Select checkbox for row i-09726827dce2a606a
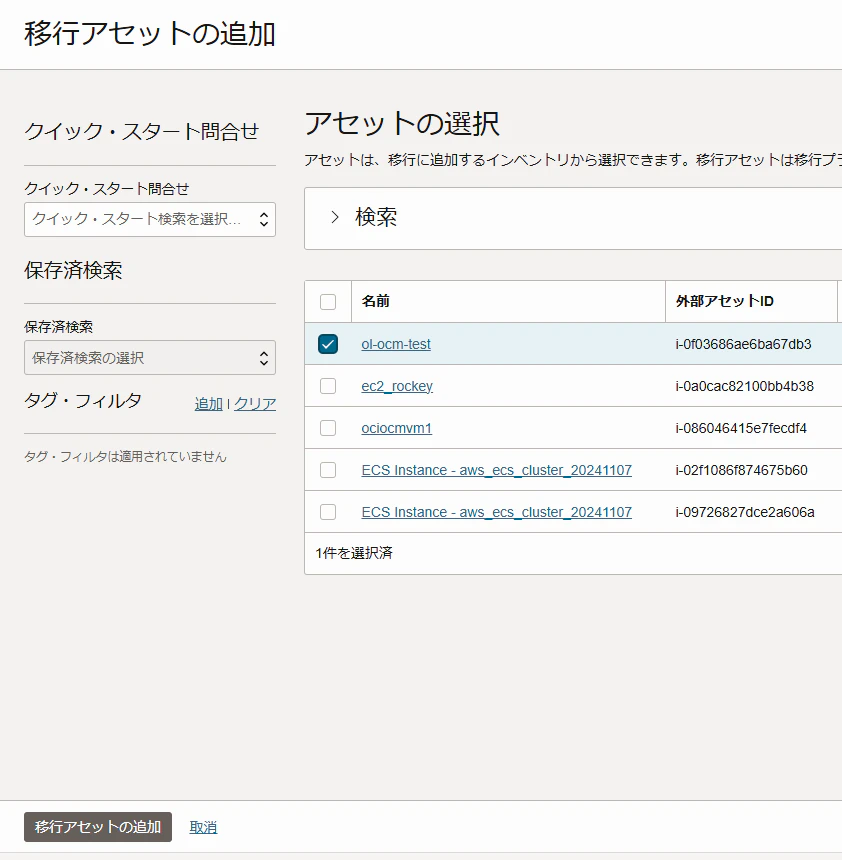The image size is (842, 860). coord(328,512)
